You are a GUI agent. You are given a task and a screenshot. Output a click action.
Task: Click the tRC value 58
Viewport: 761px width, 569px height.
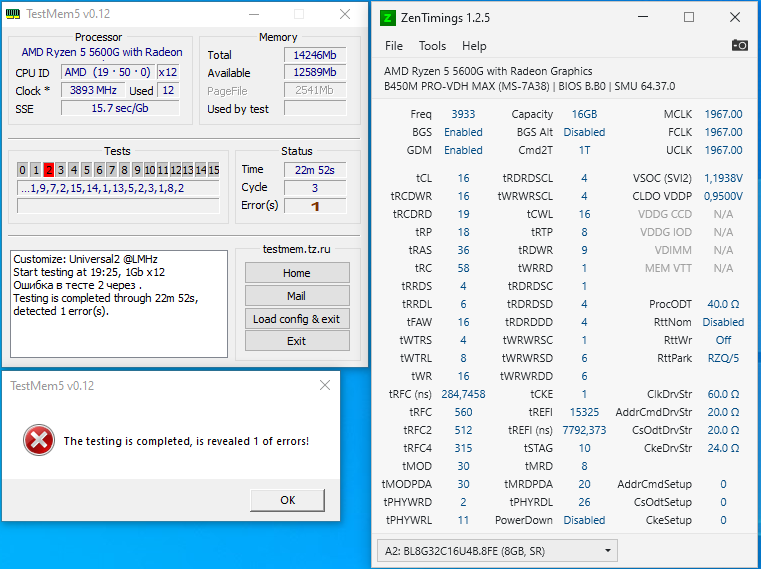(463, 268)
